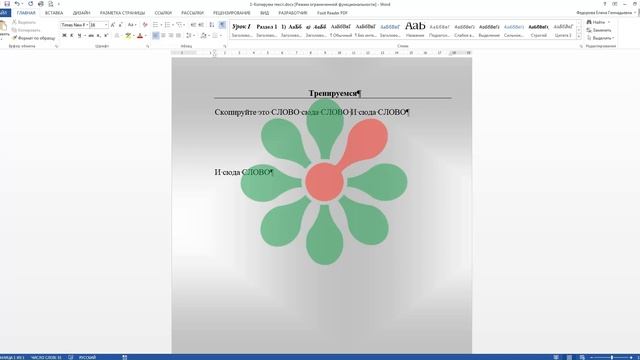The image size is (640, 360).
Task: Increase the paragraph indent
Action: click(x=201, y=25)
